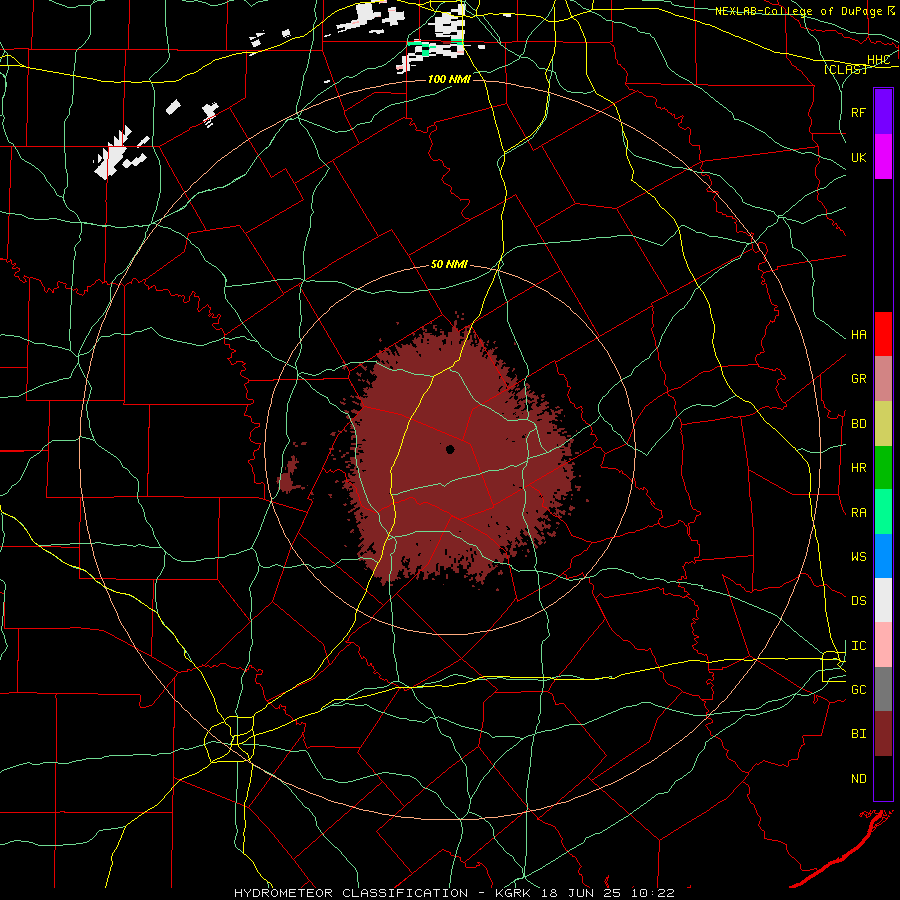Image resolution: width=900 pixels, height=900 pixels.
Task: Click the "IC" legend label
Action: [859, 646]
